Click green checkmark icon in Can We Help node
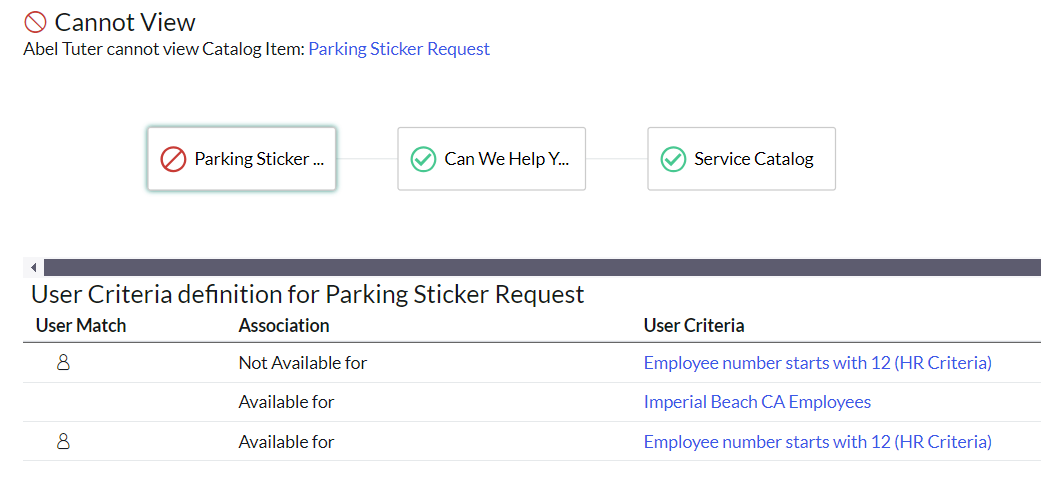The width and height of the screenshot is (1041, 482). click(423, 159)
